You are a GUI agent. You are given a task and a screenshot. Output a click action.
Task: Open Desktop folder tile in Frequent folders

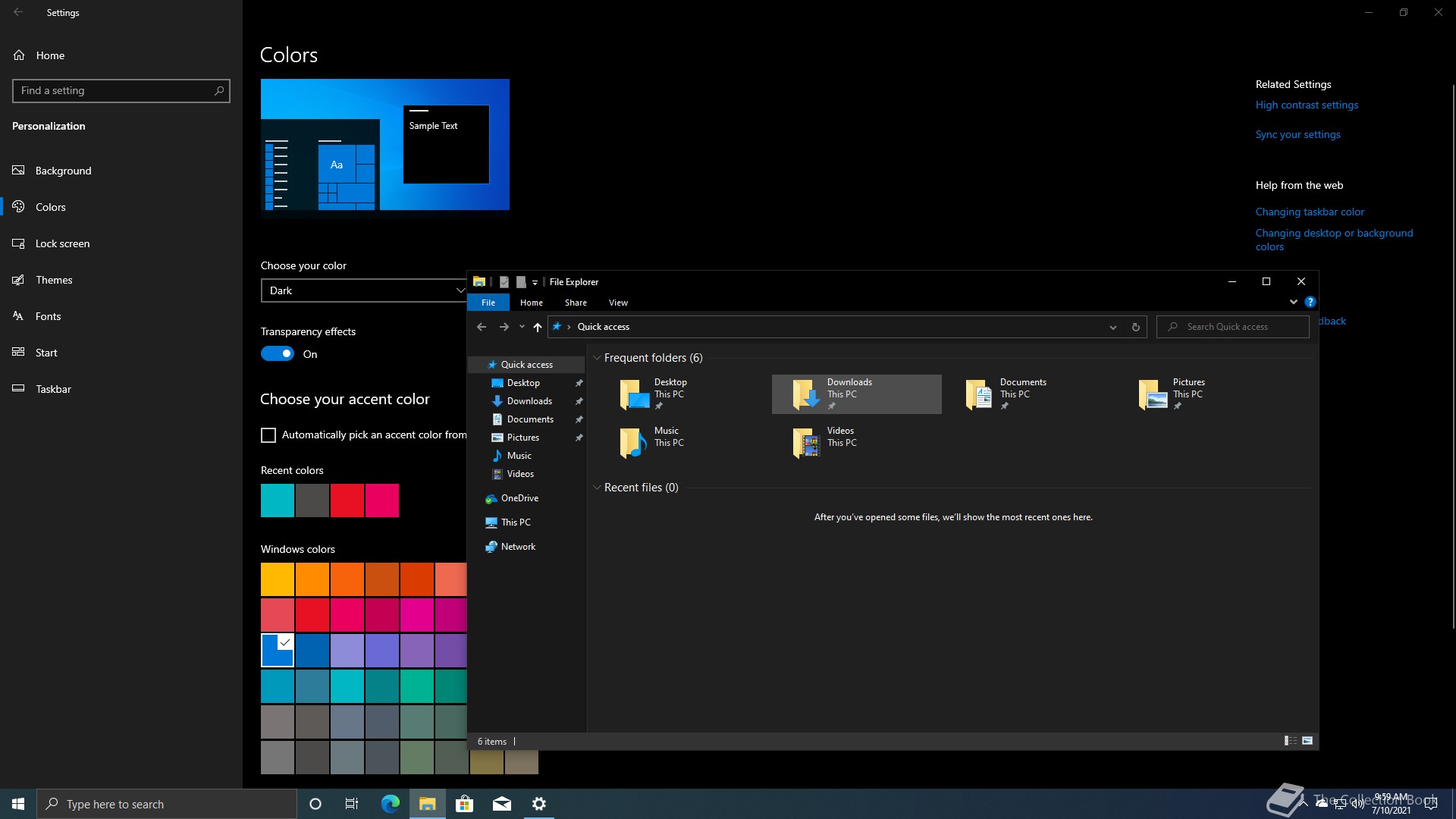[x=683, y=394]
